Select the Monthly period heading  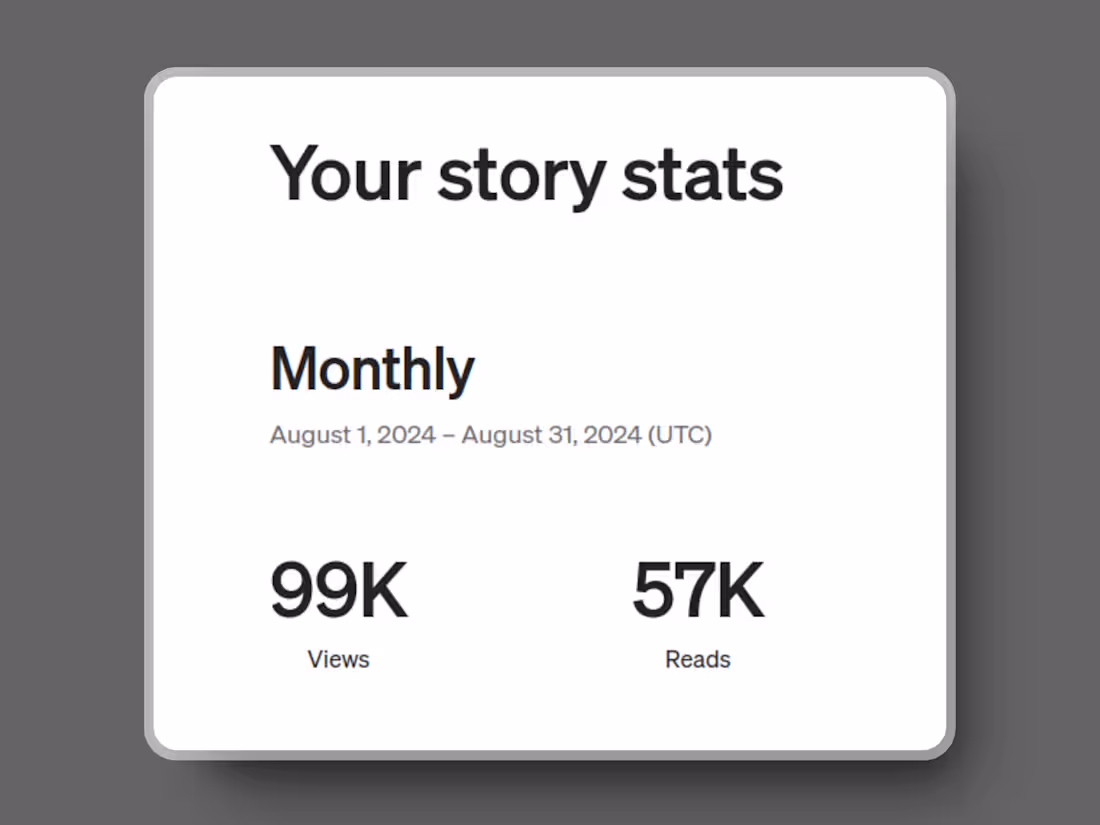point(372,369)
